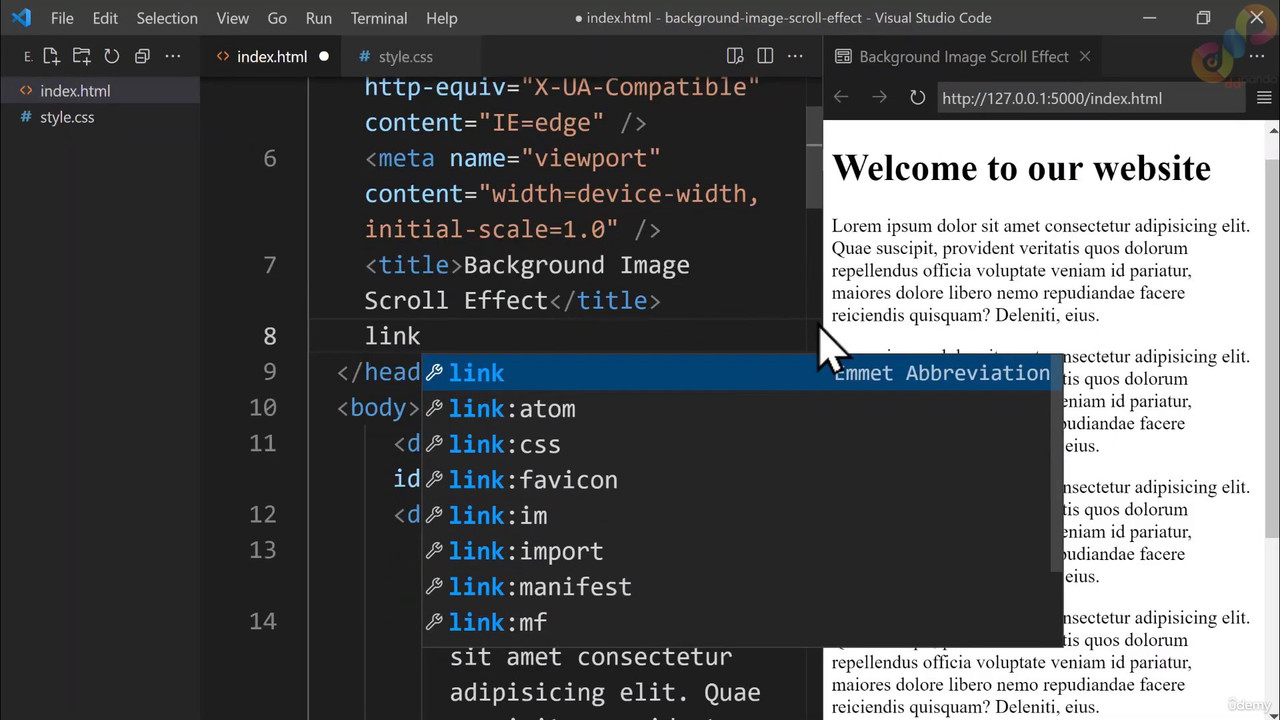Split the editor to the right
Screen dimensions: 1280x720
coord(765,57)
